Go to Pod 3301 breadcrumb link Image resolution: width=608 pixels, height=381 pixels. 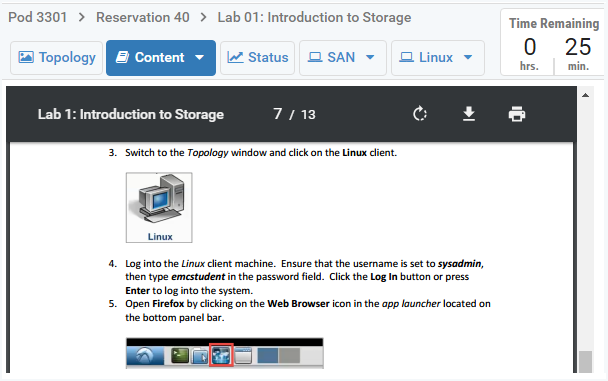tap(38, 17)
